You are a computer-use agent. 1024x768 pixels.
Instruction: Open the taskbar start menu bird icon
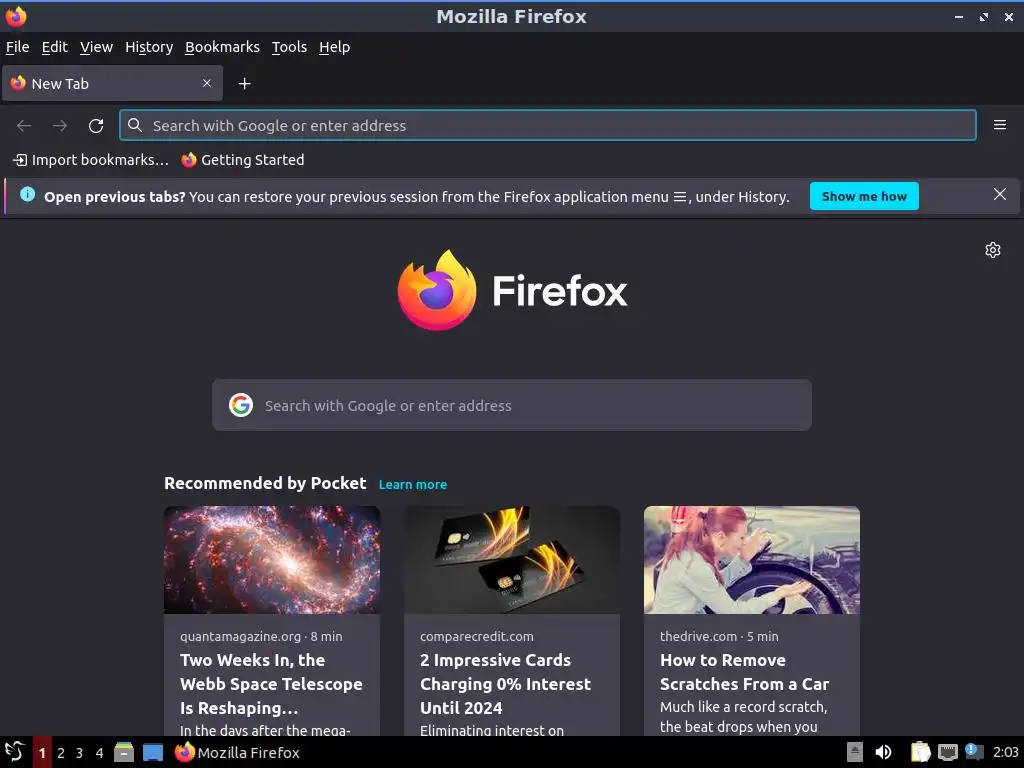pos(14,752)
